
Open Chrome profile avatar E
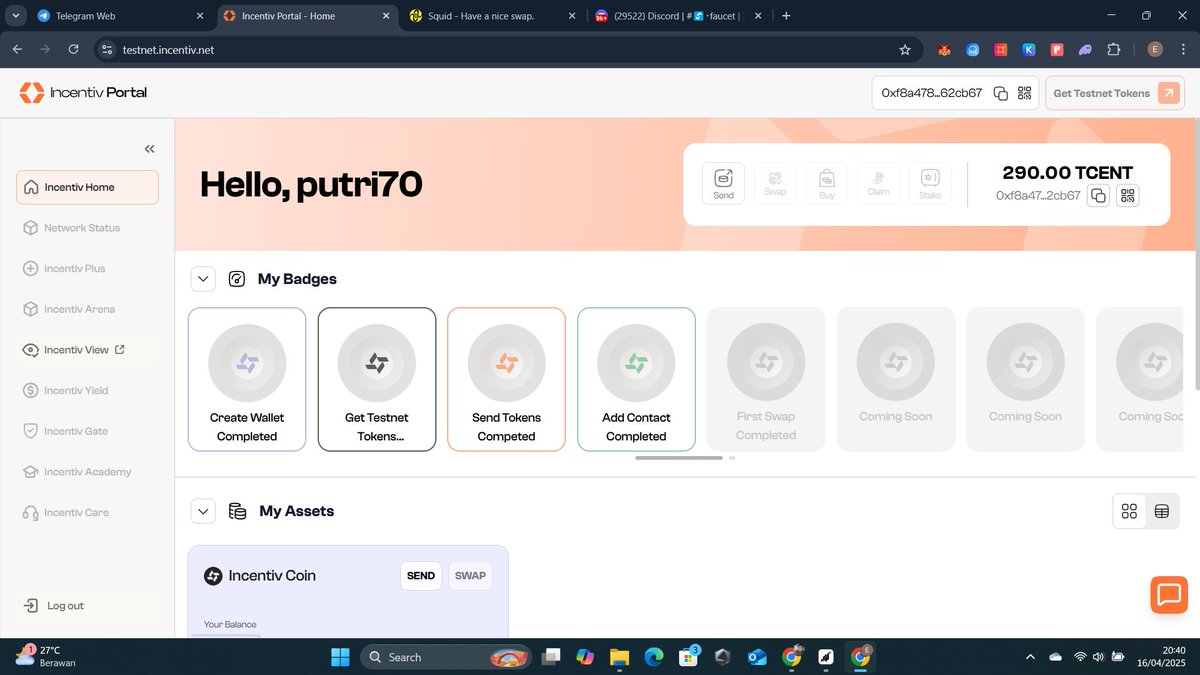pos(1155,49)
